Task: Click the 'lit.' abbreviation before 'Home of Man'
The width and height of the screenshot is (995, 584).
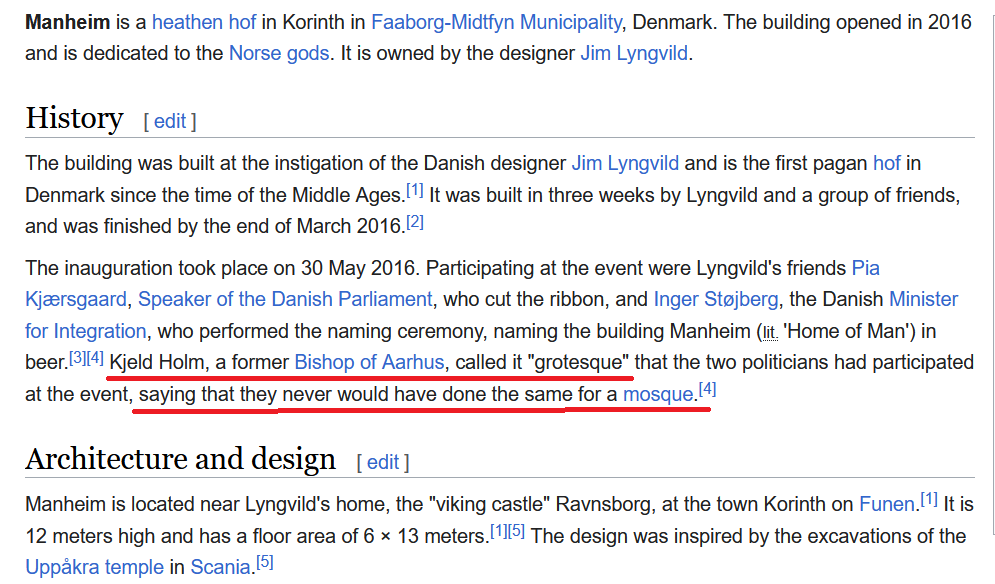Action: coord(770,332)
